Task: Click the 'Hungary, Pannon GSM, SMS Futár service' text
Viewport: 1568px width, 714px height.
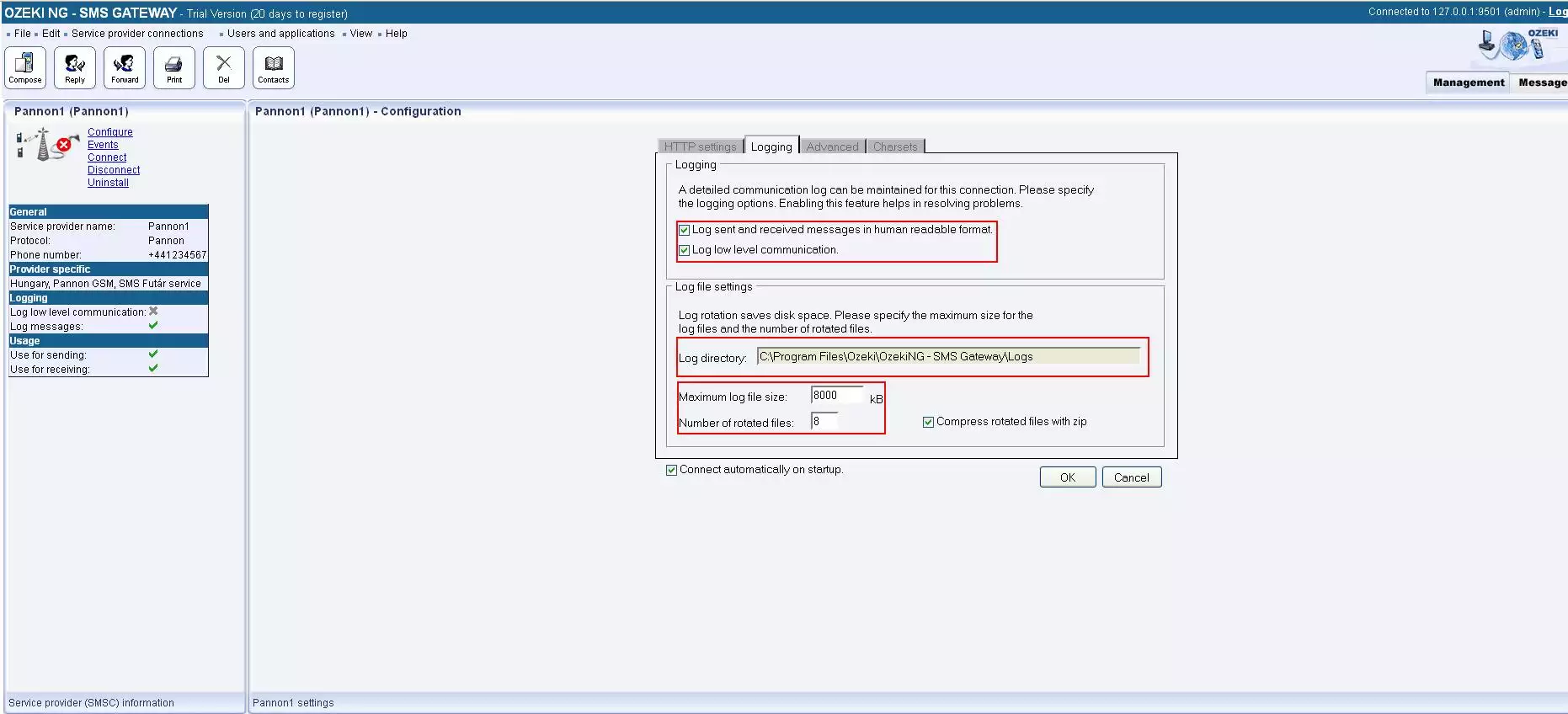Action: [105, 284]
